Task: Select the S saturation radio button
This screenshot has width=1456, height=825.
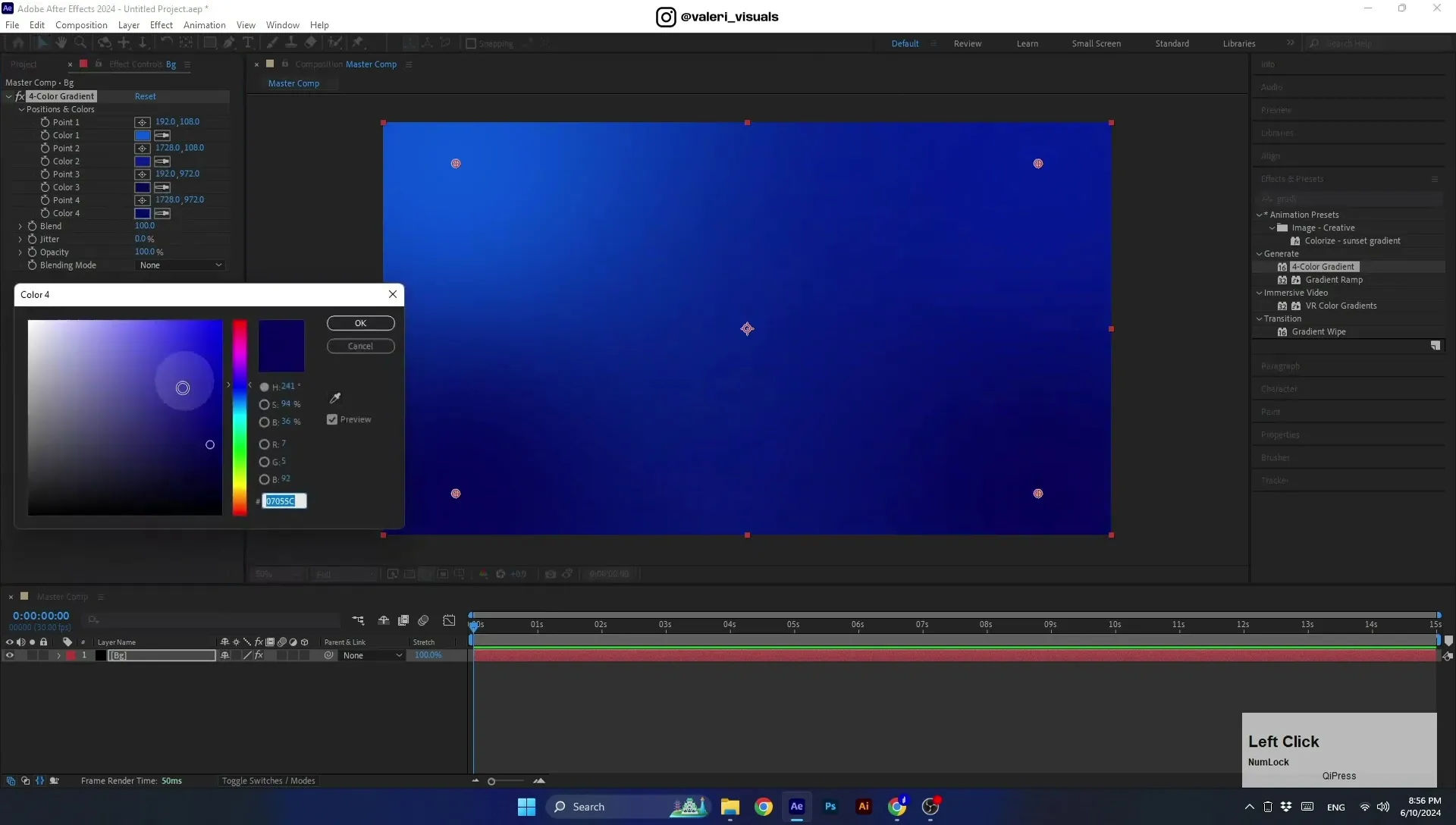Action: [x=264, y=405]
